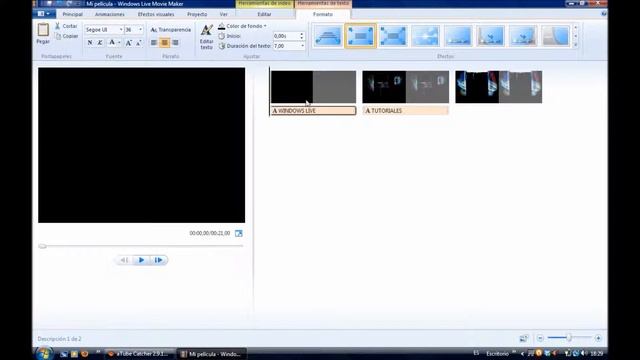Click the timeline zoom slider
The height and width of the screenshot is (360, 640).
click(x=569, y=338)
